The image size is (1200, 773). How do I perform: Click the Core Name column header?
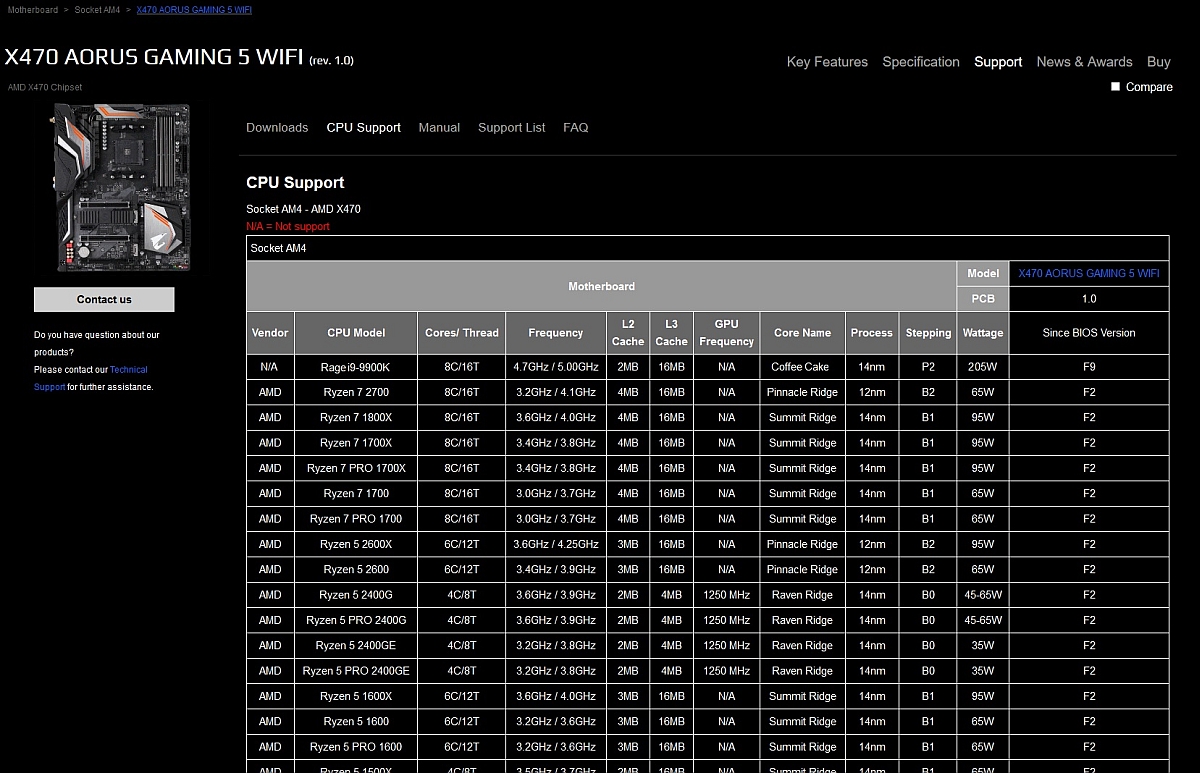(x=803, y=333)
